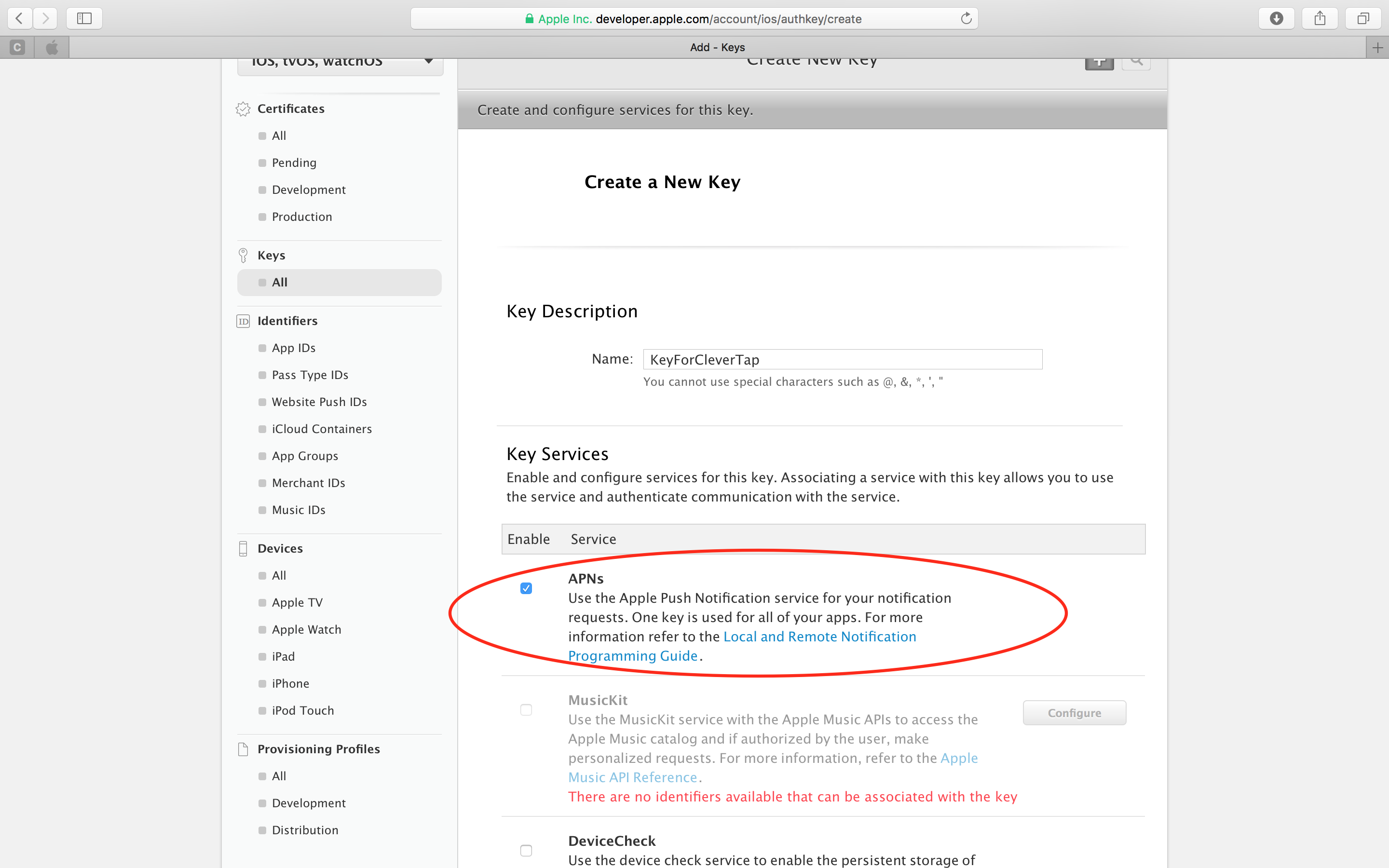Click the MusicKit Configure button
Viewport: 1389px width, 868px height.
(1074, 713)
